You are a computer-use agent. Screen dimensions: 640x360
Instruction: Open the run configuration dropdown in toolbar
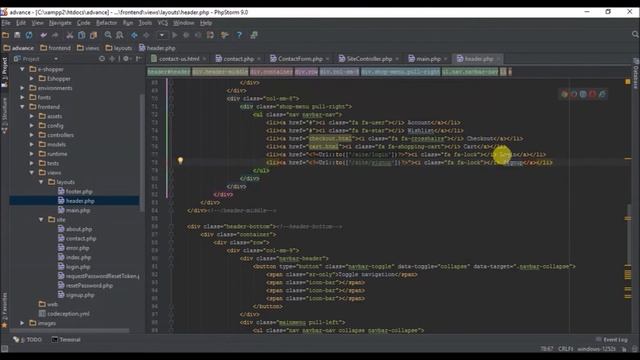tap(162, 35)
